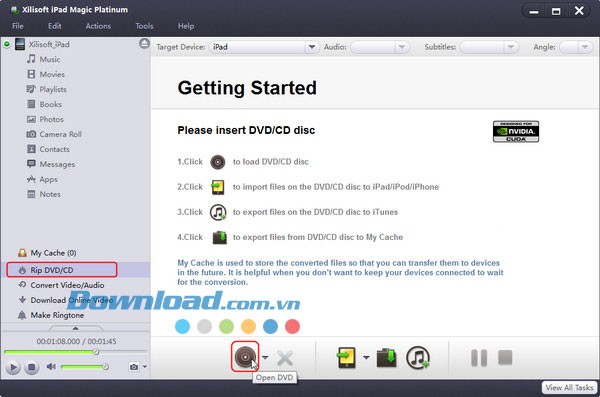Click the snapshot camera icon
Image resolution: width=600 pixels, height=397 pixels.
coord(134,367)
